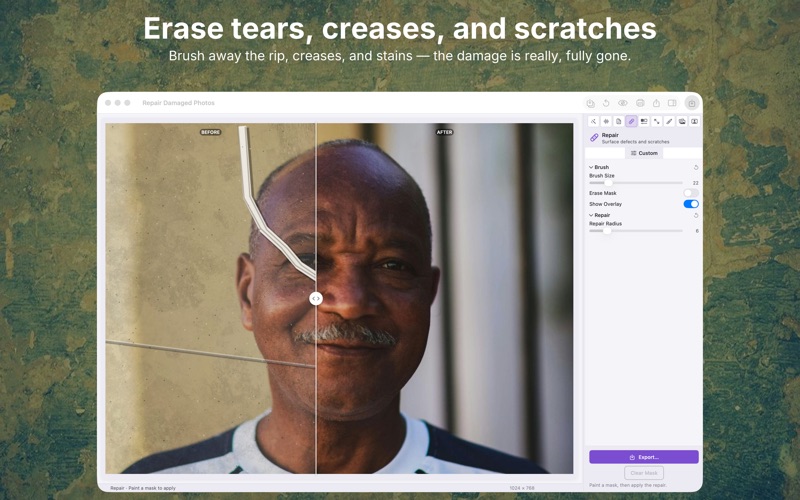Click the Brush Size value 22
Image resolution: width=800 pixels, height=500 pixels.
(695, 183)
